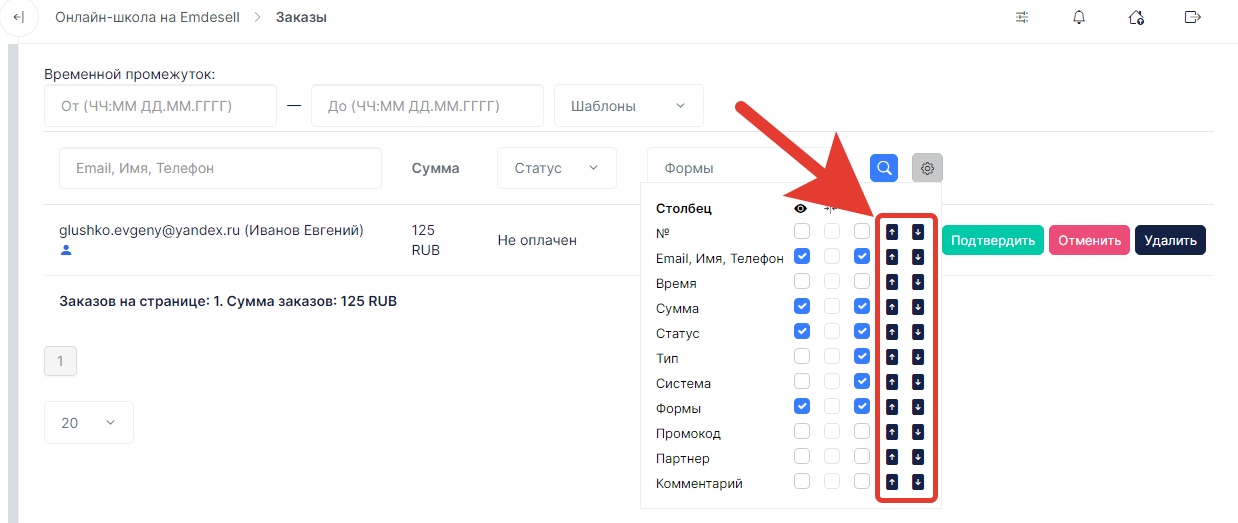1238x523 pixels.
Task: Move the Время column down
Action: click(918, 282)
